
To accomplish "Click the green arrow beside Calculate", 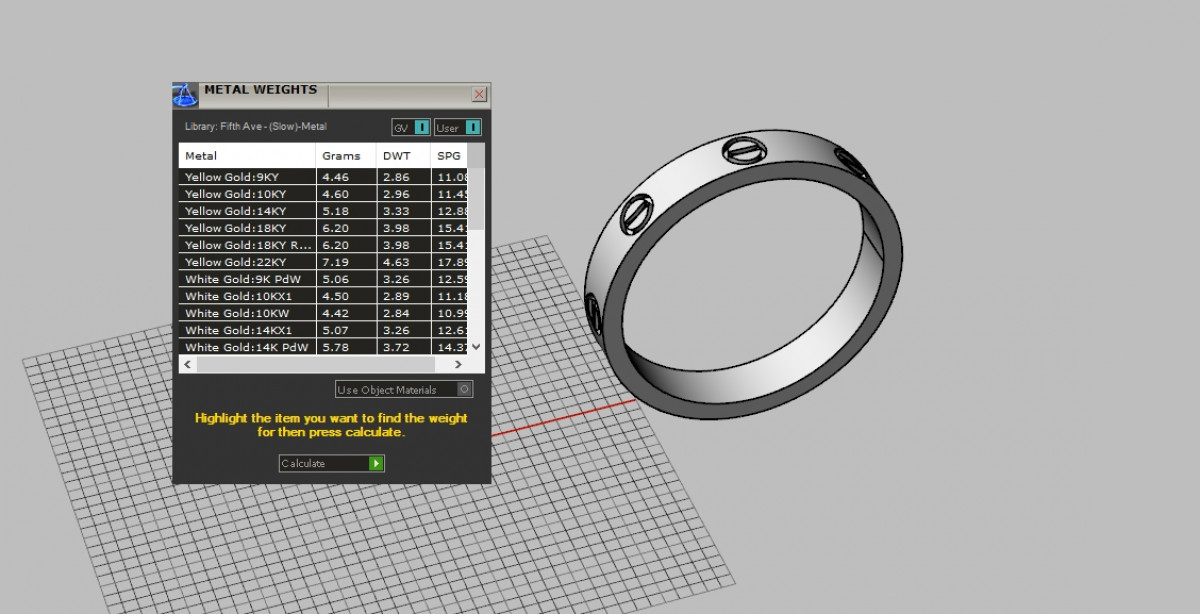I will (x=376, y=463).
